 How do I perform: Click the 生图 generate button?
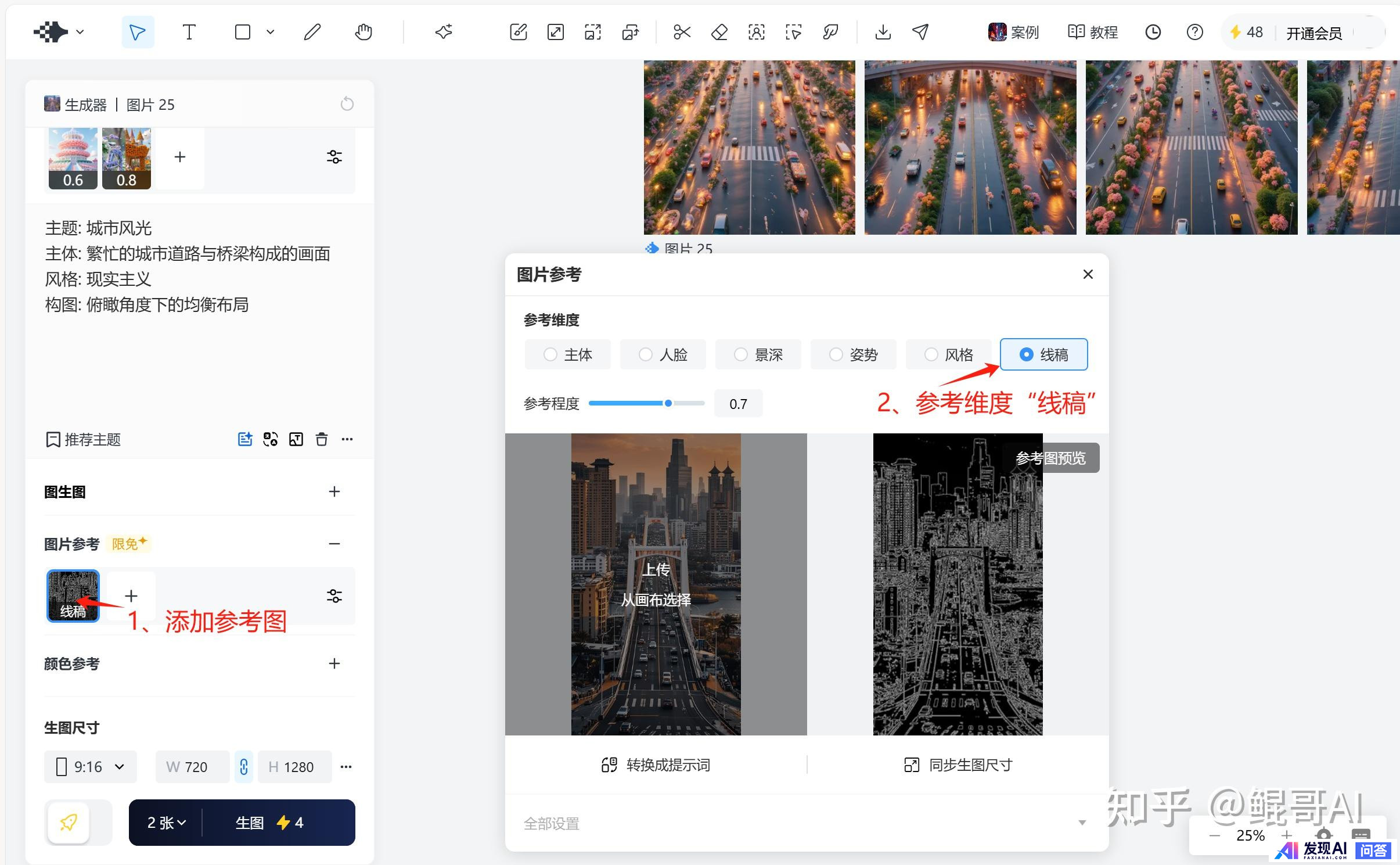pyautogui.click(x=269, y=823)
